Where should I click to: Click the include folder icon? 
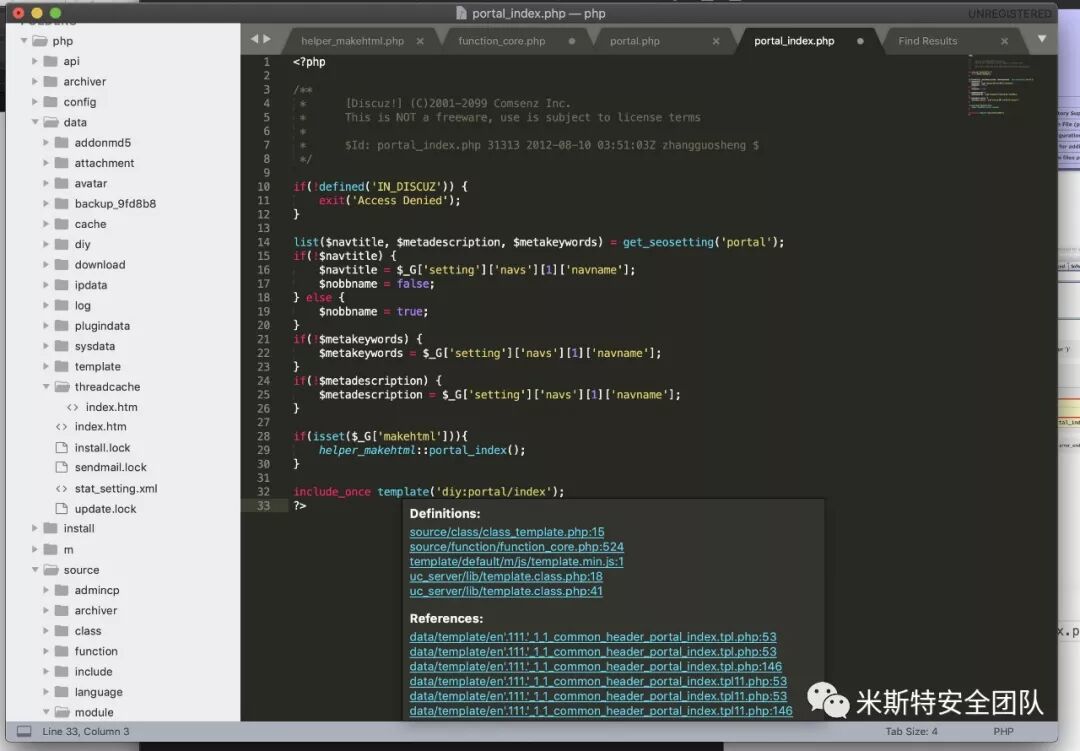pyautogui.click(x=62, y=671)
